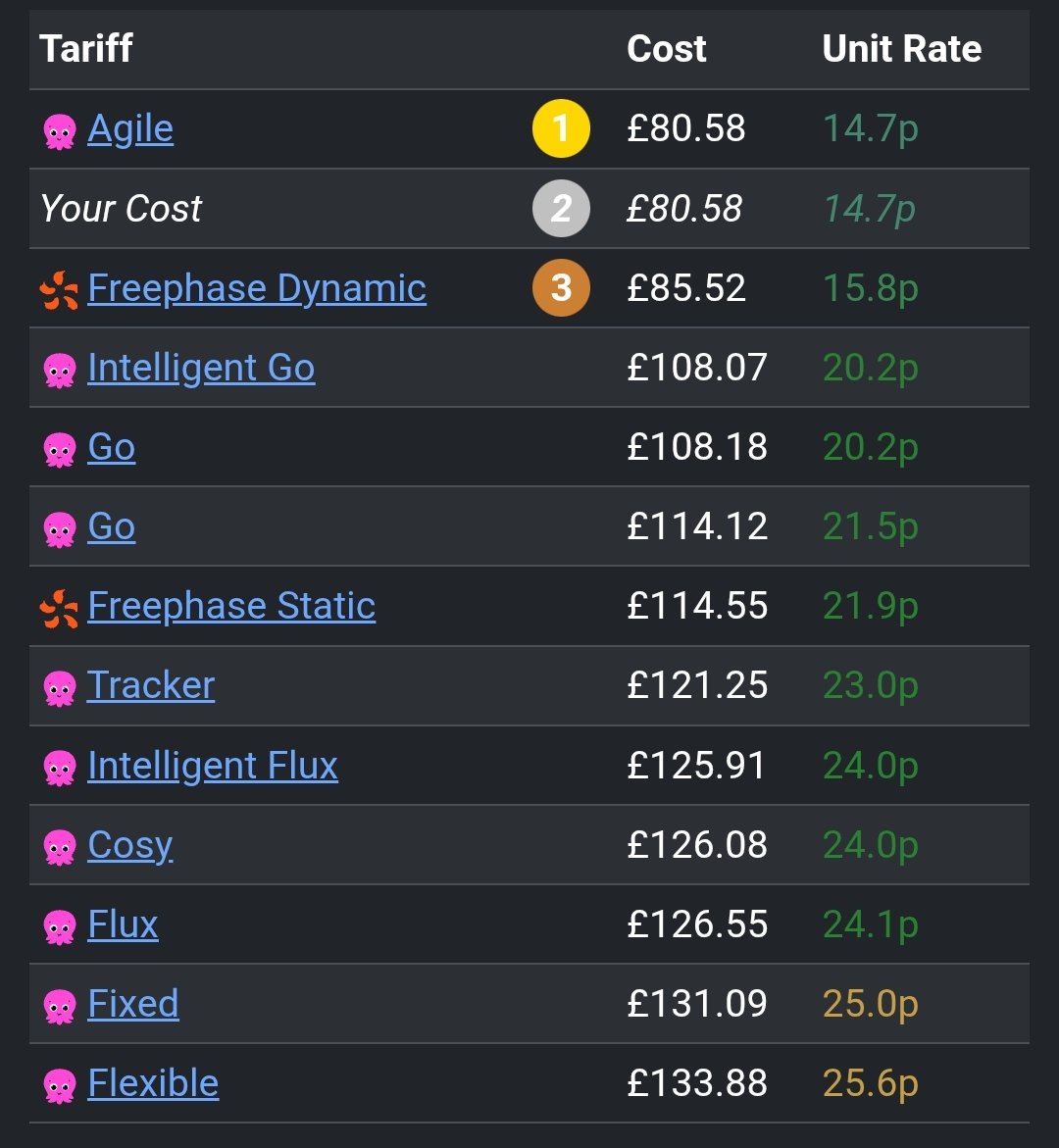Click the Octopus icon next to Flexible

point(60,1085)
